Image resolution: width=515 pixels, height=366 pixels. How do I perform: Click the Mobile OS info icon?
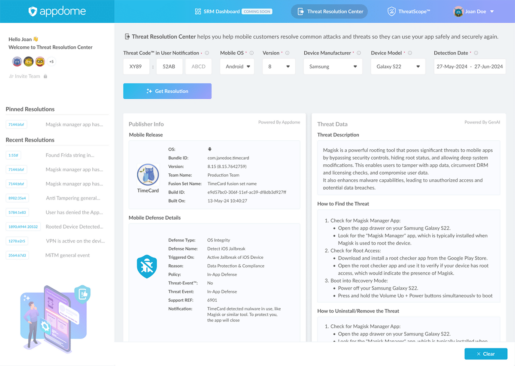[x=252, y=53]
